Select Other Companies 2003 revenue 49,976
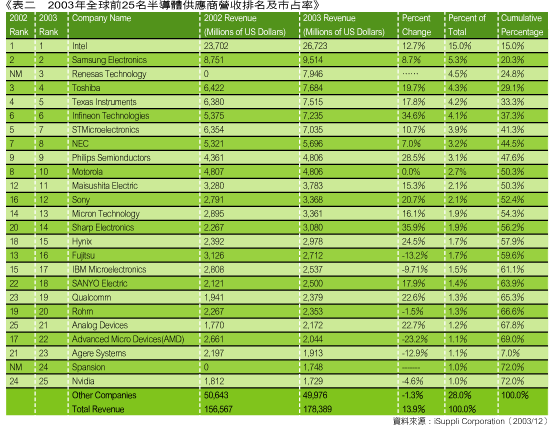 [315, 395]
